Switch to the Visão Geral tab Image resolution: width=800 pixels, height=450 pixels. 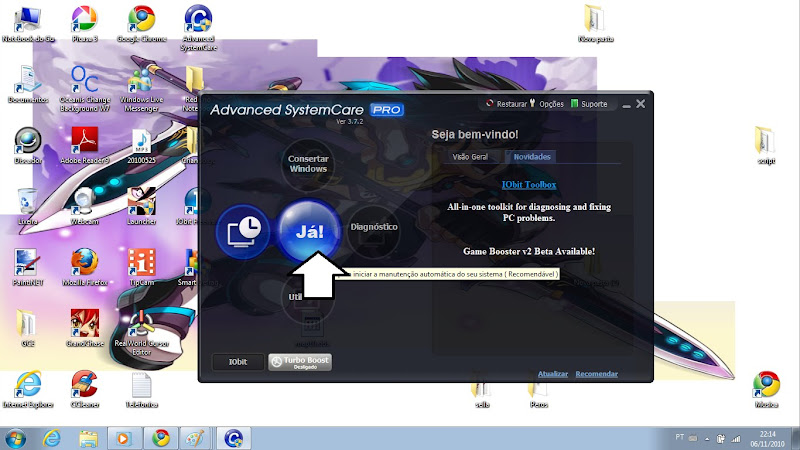(x=470, y=157)
